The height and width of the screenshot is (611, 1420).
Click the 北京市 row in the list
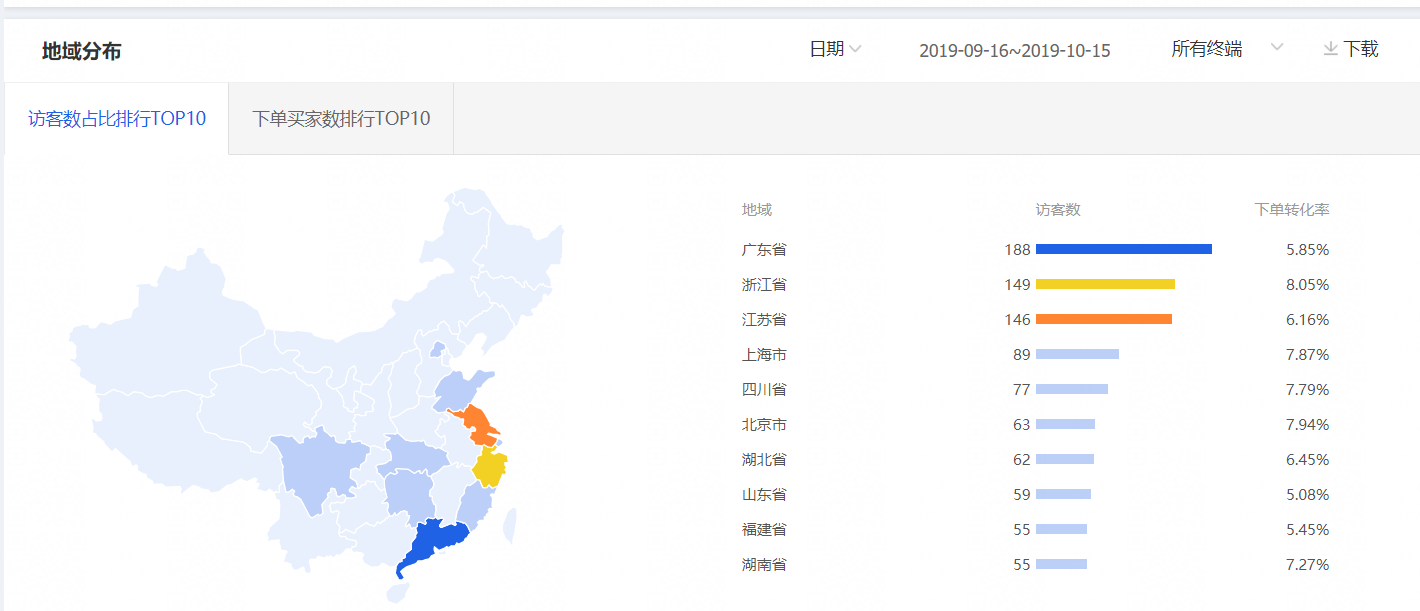click(764, 425)
